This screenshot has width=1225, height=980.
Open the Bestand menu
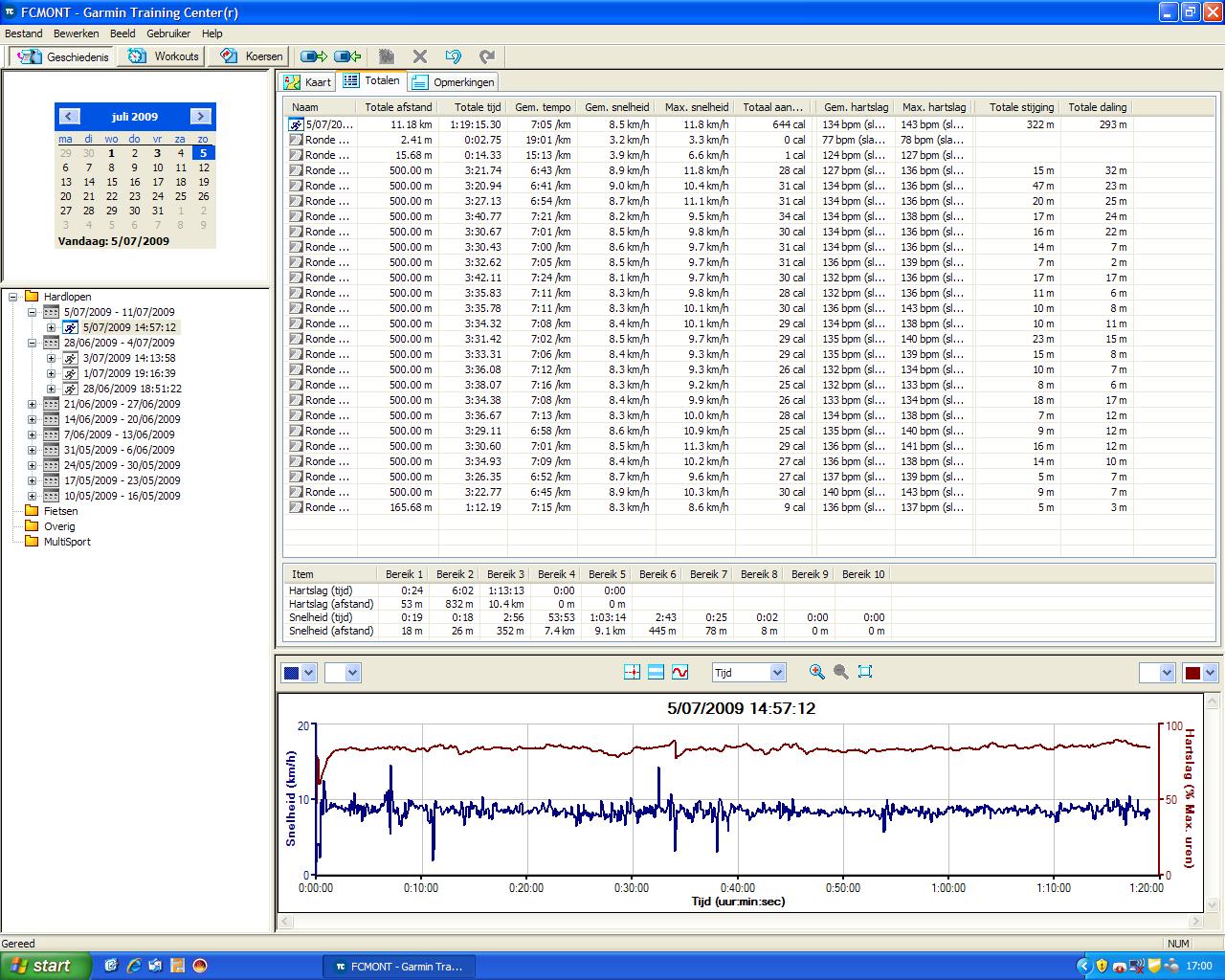point(24,33)
